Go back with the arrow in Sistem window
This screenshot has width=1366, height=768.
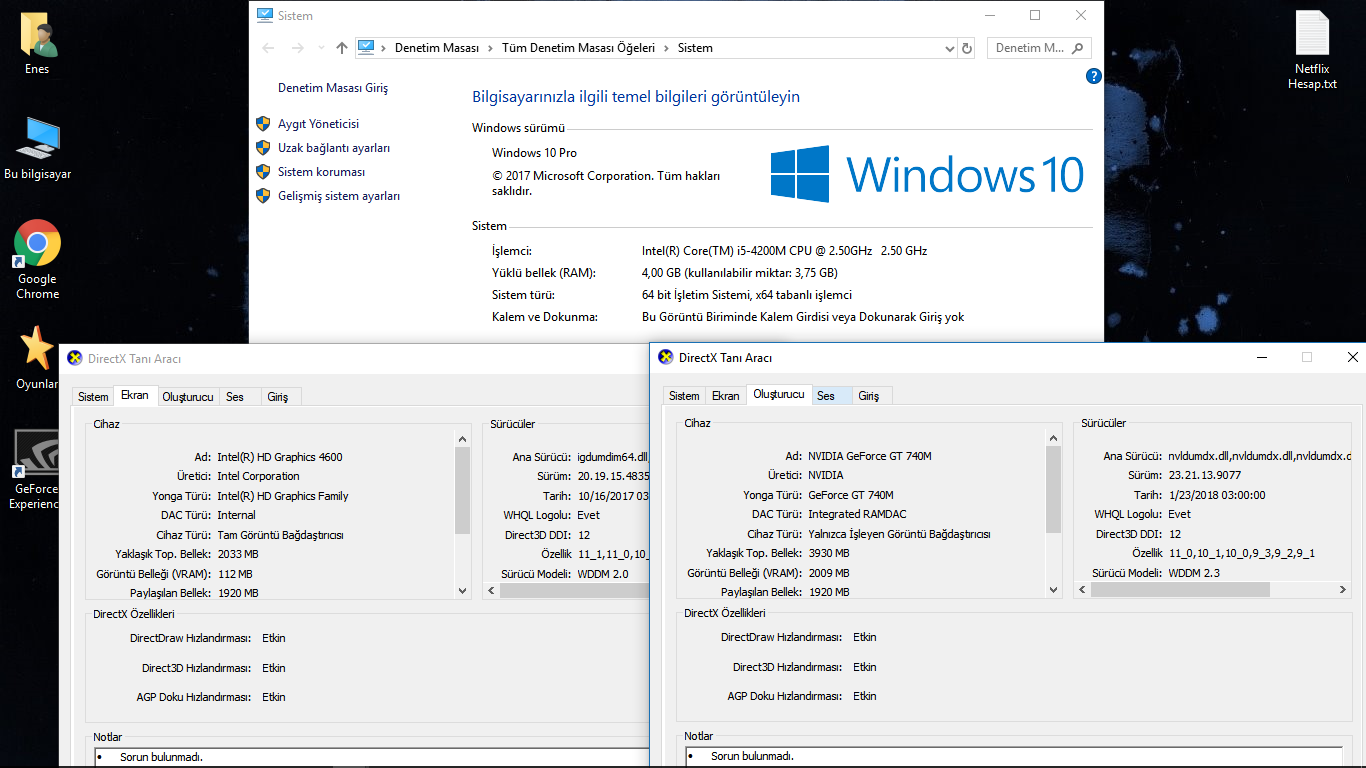[x=268, y=48]
